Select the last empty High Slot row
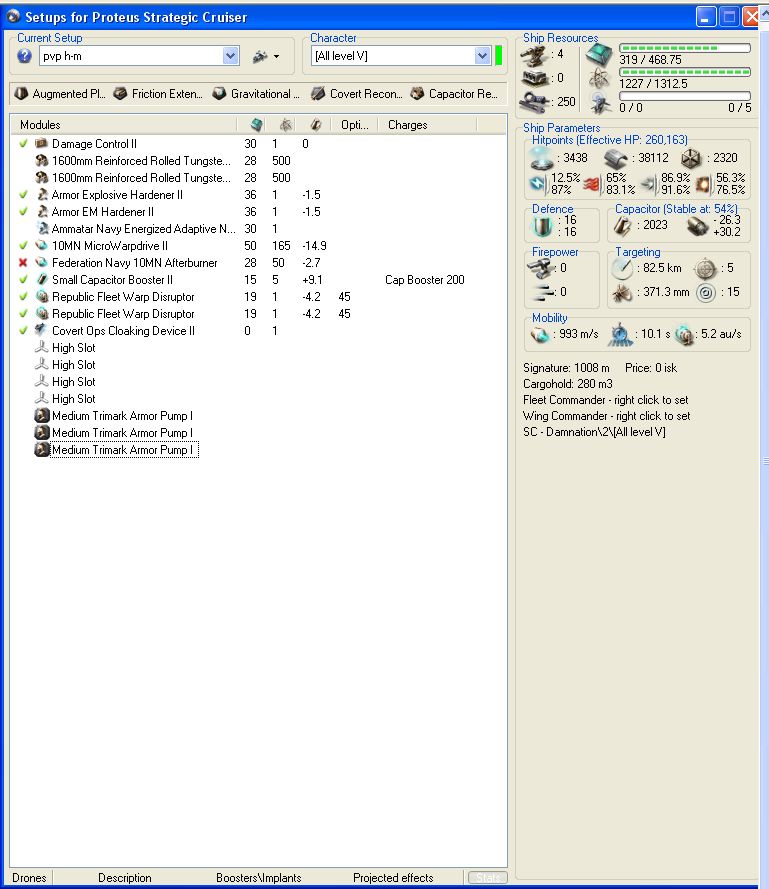The width and height of the screenshot is (769, 889). [74, 399]
